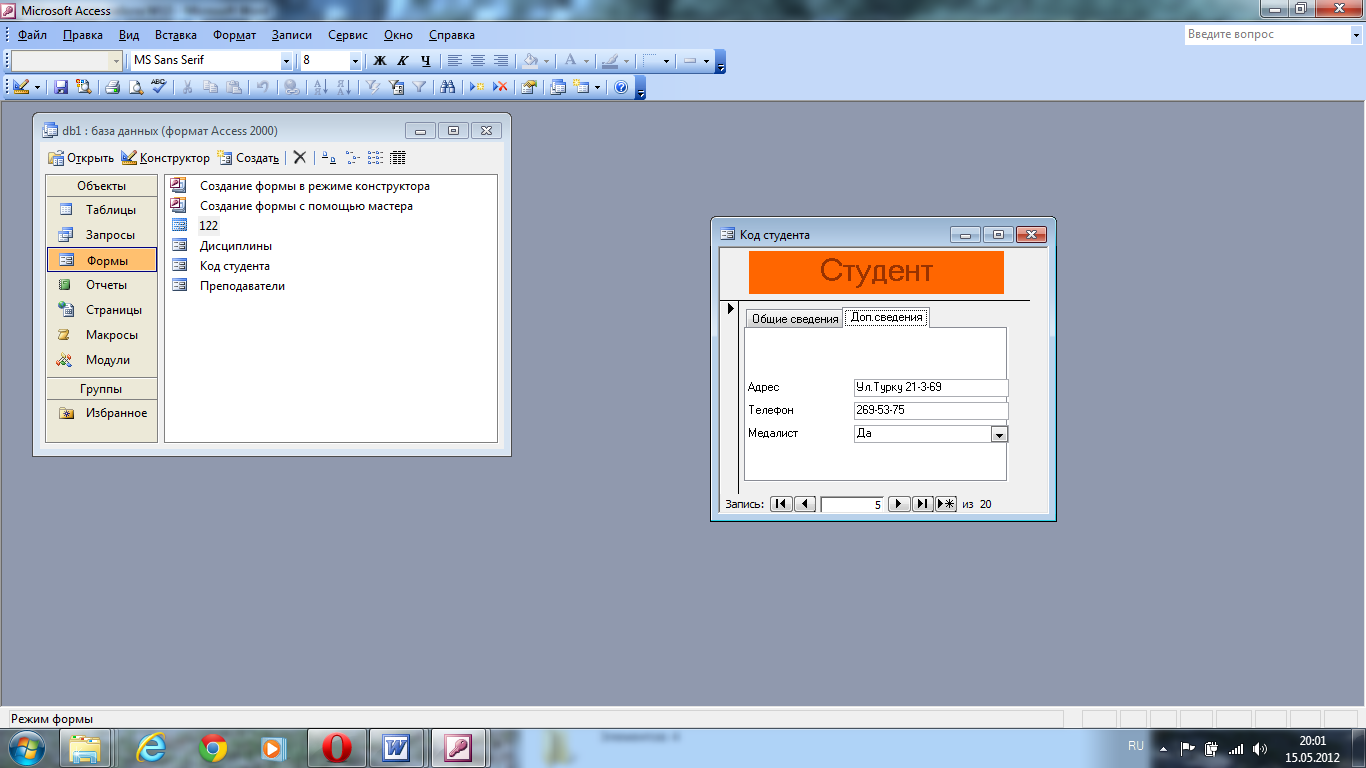
Task: Sort ascending with the A-Z icon
Action: click(321, 87)
